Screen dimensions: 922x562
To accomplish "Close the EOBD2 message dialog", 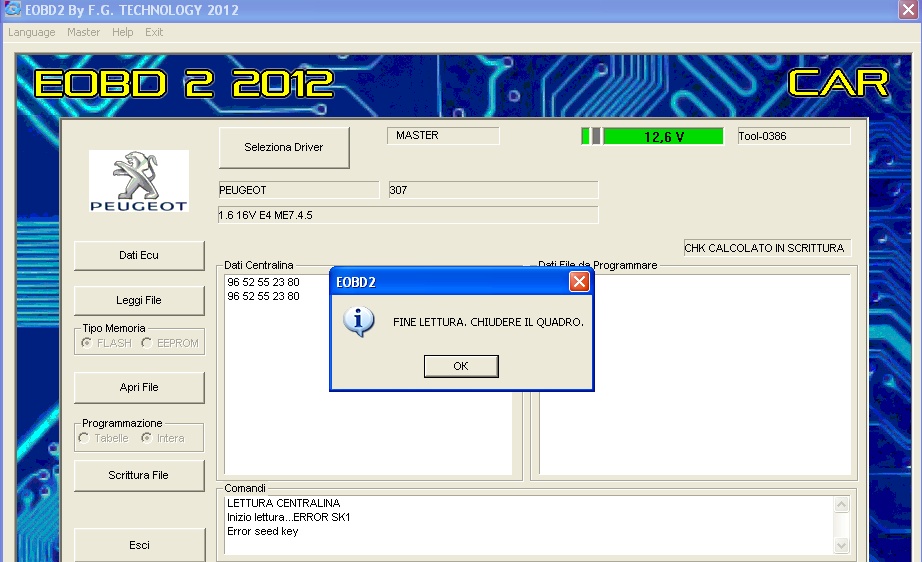I will point(579,282).
